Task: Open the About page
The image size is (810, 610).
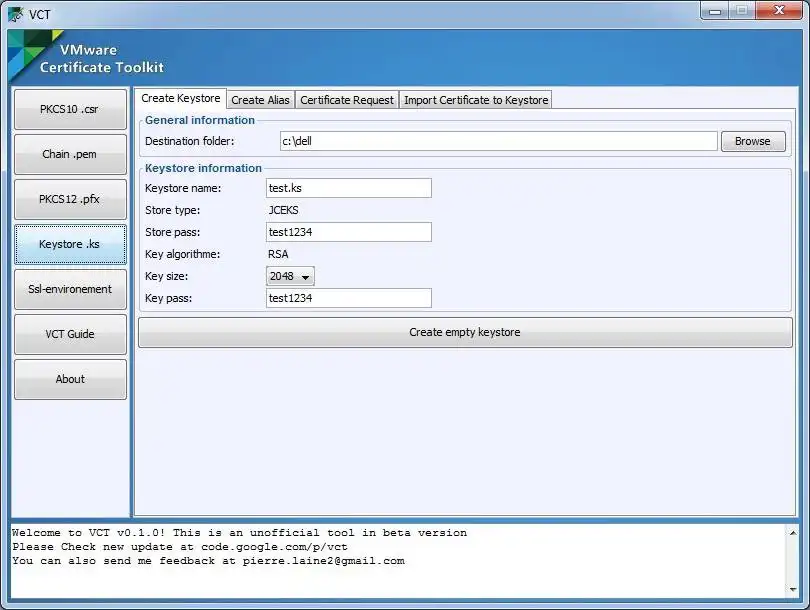Action: click(70, 379)
